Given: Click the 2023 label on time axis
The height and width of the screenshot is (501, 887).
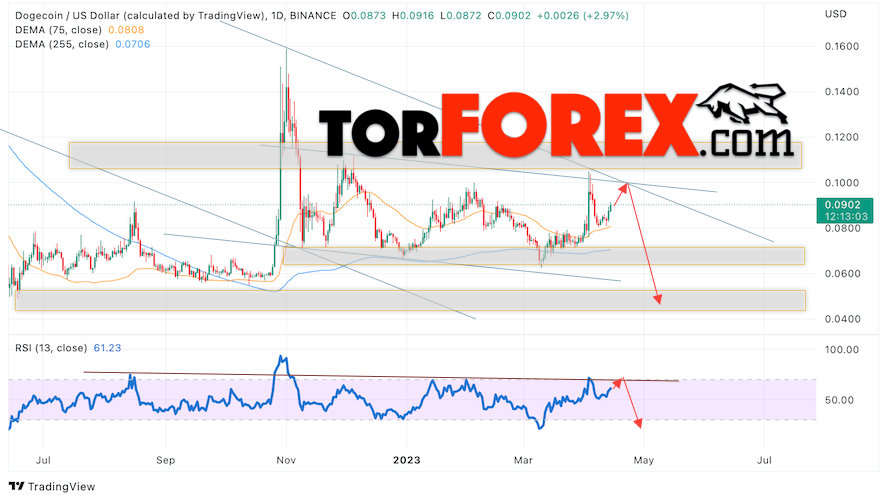Looking at the screenshot, I should 407,460.
